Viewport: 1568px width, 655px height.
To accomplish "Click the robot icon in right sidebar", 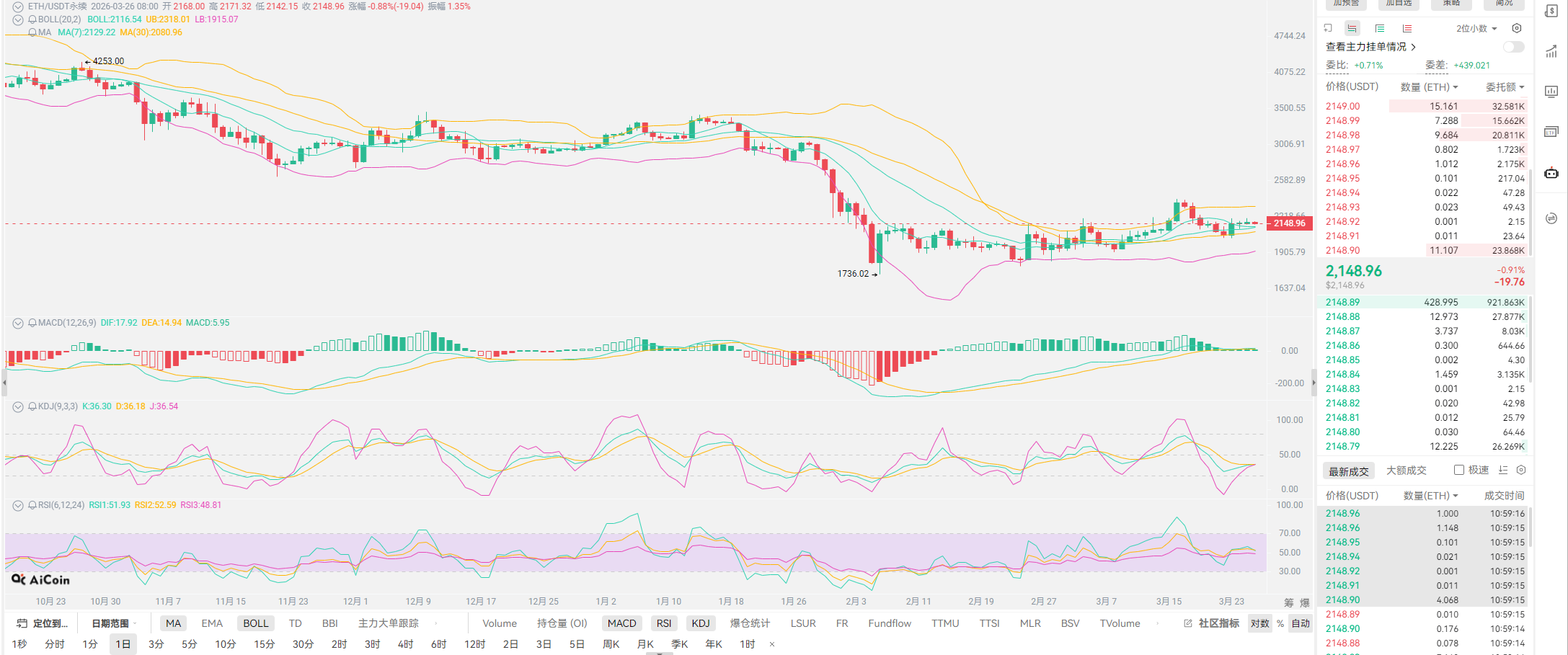I will pyautogui.click(x=1551, y=173).
